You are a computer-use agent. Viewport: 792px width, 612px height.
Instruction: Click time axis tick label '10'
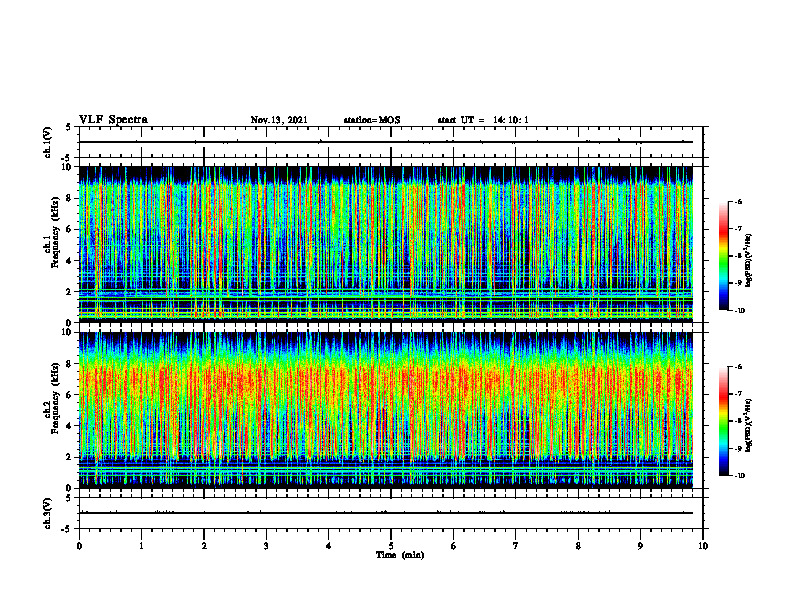click(x=703, y=546)
